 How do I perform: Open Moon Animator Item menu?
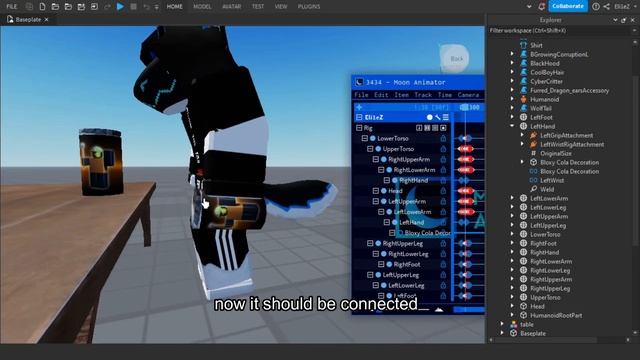click(x=401, y=95)
